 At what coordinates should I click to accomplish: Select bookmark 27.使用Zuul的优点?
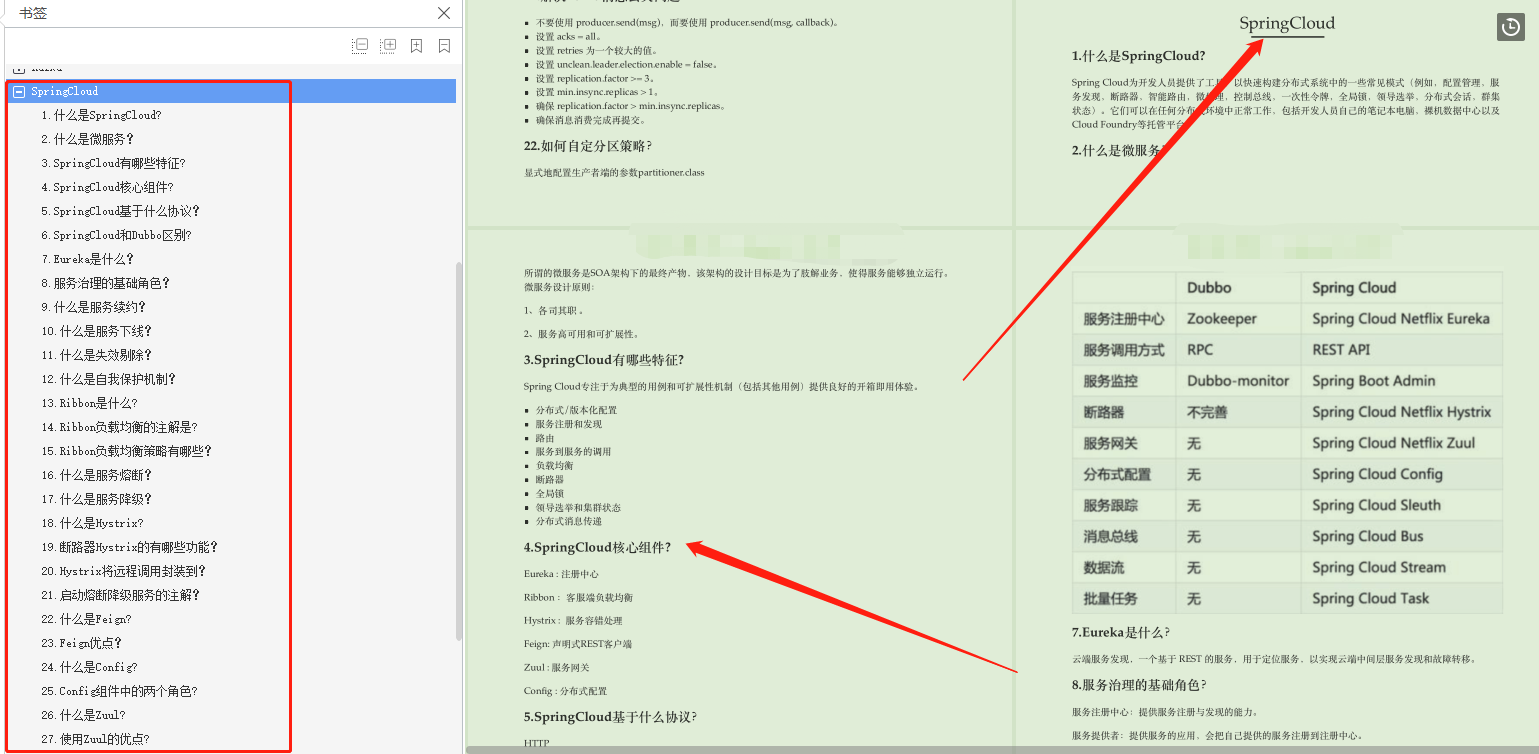coord(95,739)
